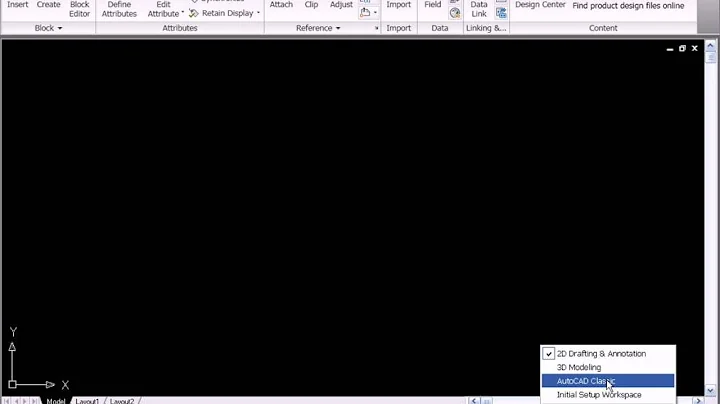720x404 pixels.
Task: Click Find product design files online
Action: click(x=628, y=6)
